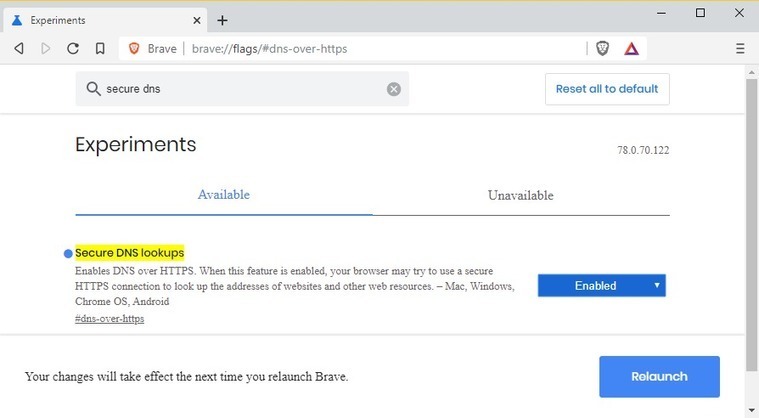
Task: Relaunch Brave with the Relaunch button
Action: click(659, 376)
